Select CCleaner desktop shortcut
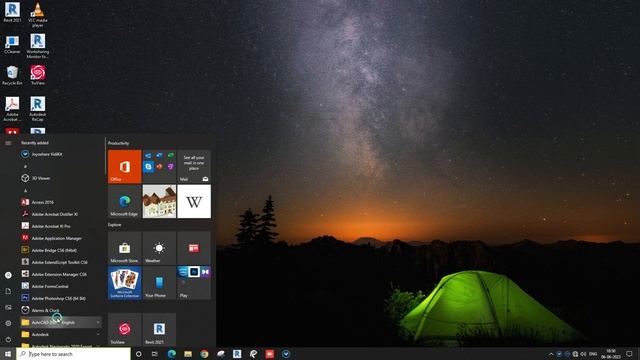 tap(12, 44)
